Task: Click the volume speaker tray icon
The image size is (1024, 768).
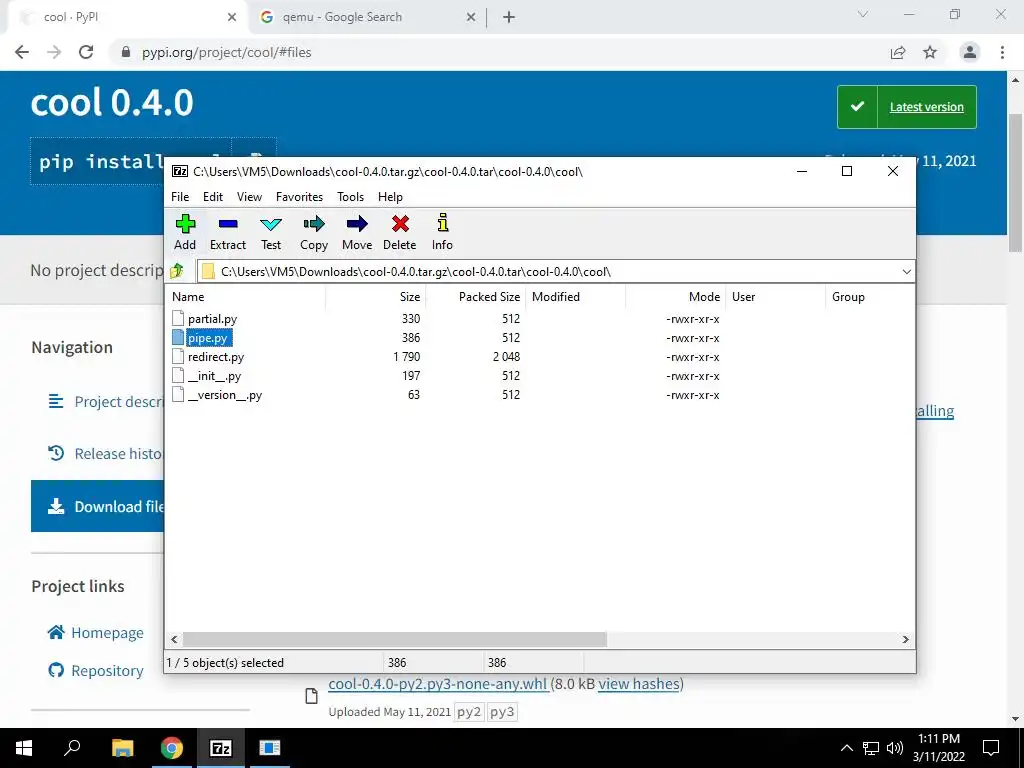Action: point(895,748)
